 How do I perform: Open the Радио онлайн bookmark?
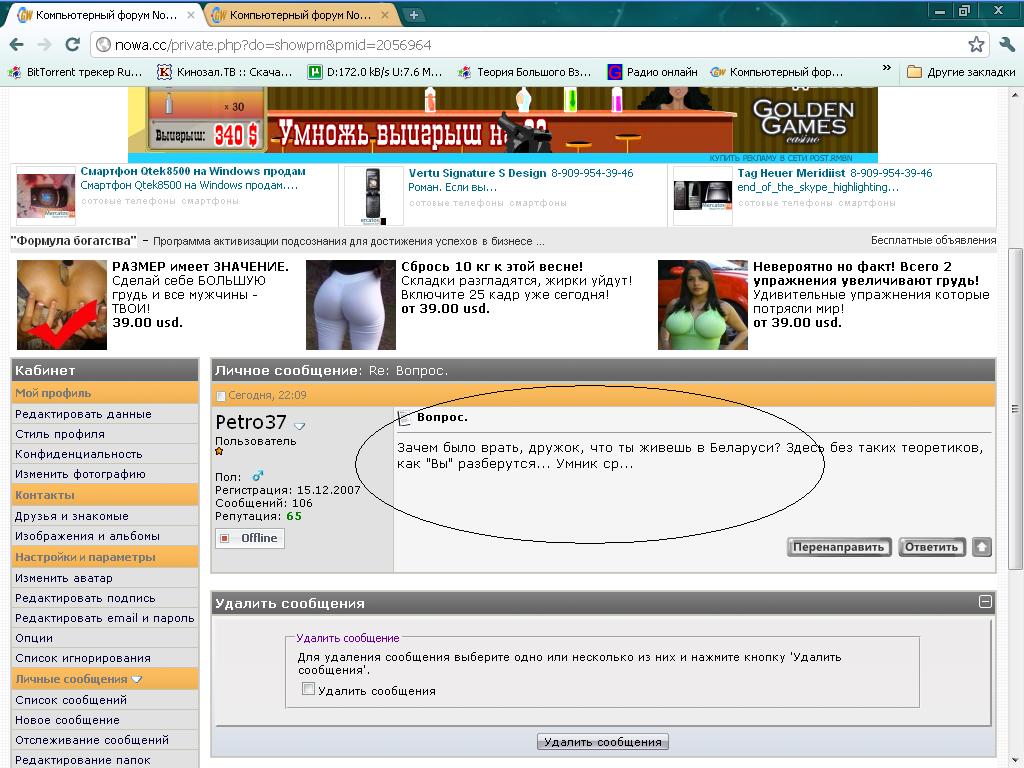tap(652, 72)
